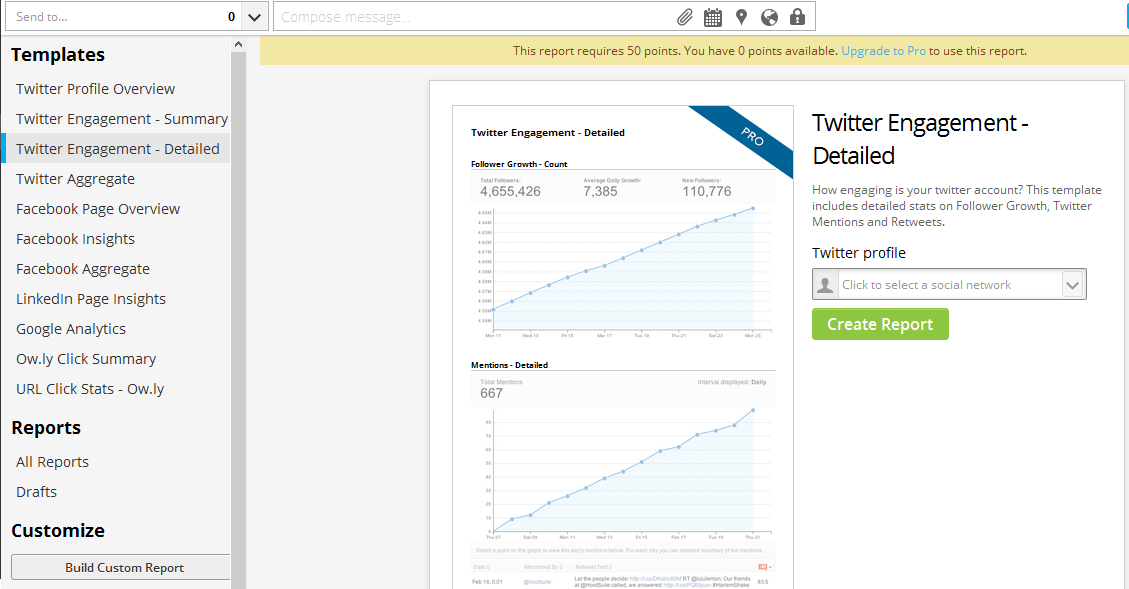The width and height of the screenshot is (1129, 589).
Task: Click the 0 recipient counter
Action: pos(231,17)
